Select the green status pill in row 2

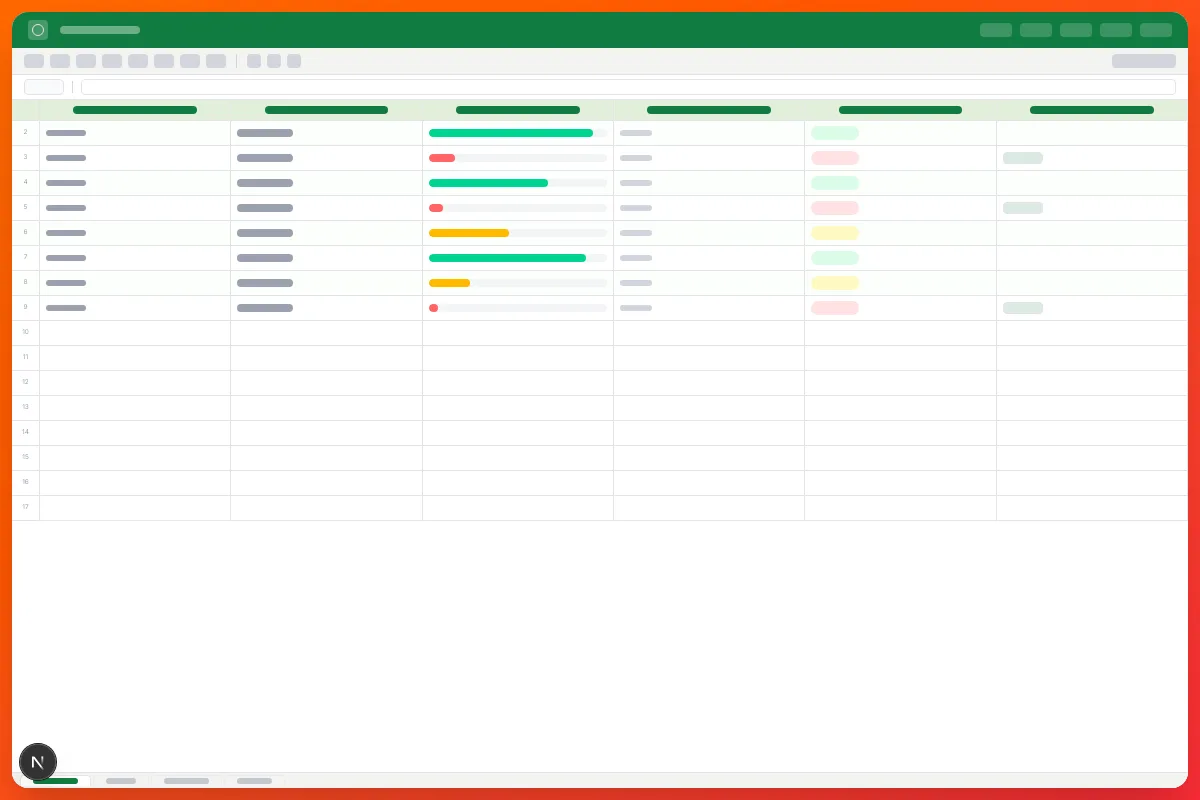point(835,133)
